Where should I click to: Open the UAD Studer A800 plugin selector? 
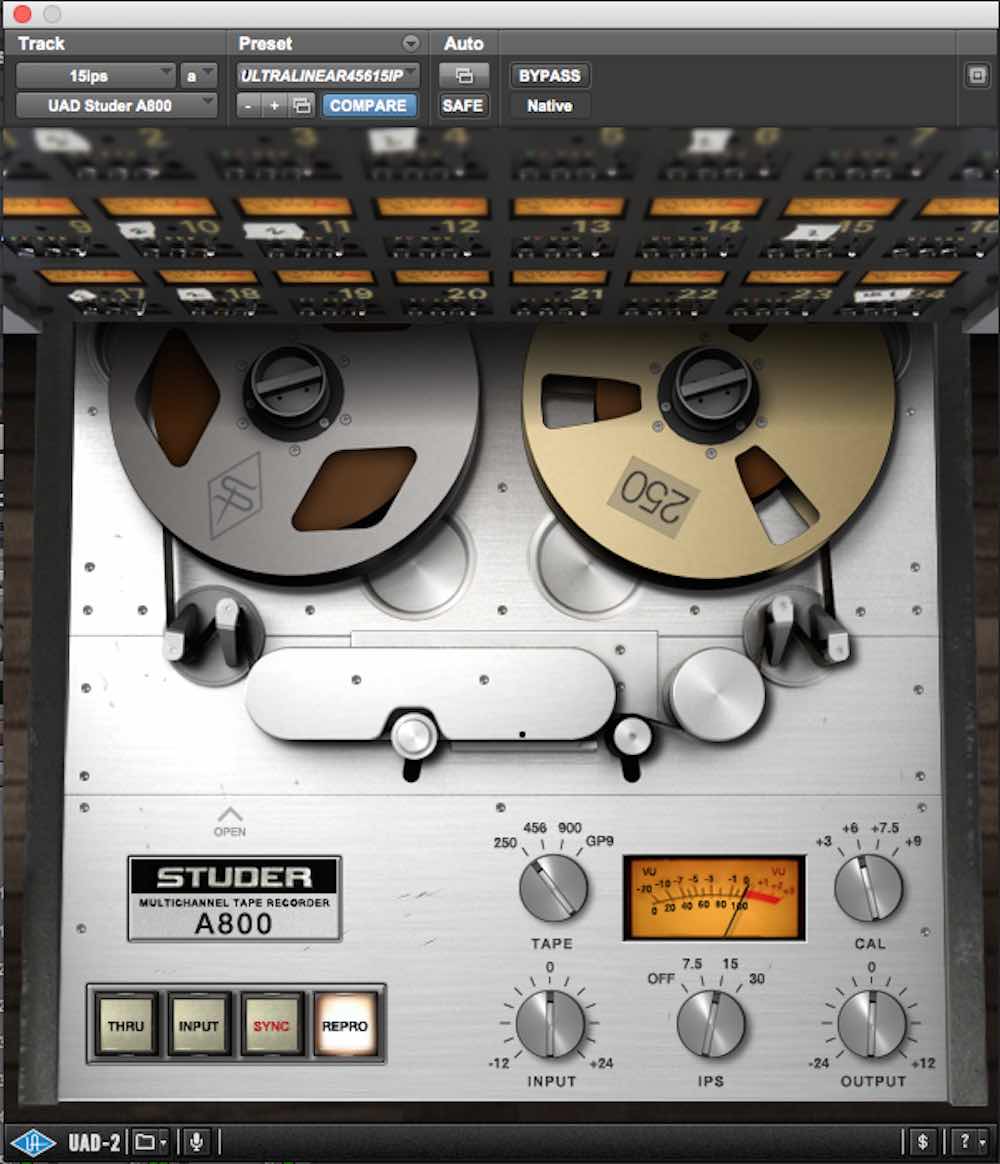pyautogui.click(x=117, y=105)
